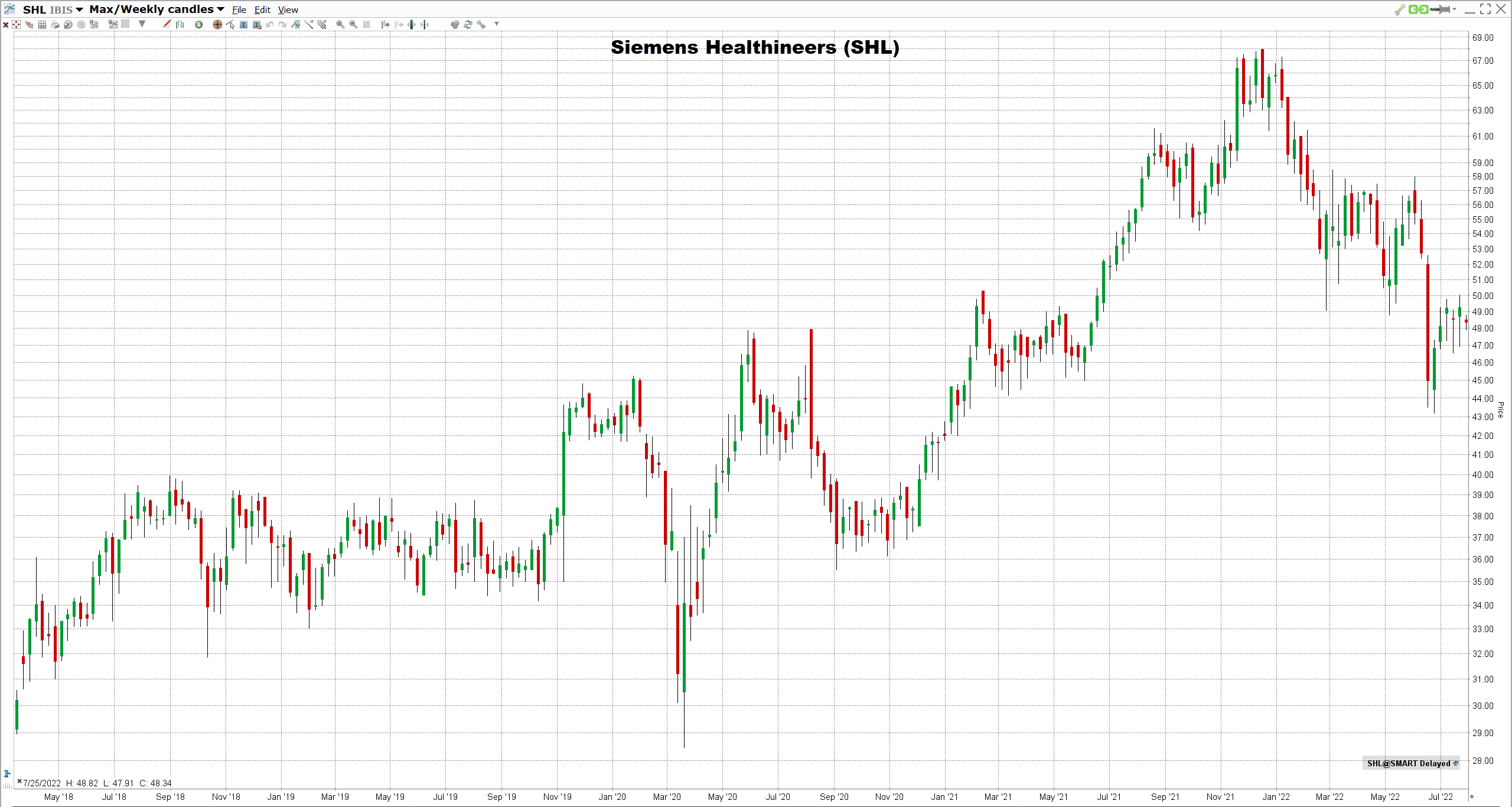This screenshot has width=1512, height=807.
Task: Click the colored circles palette icon
Action: (x=455, y=25)
